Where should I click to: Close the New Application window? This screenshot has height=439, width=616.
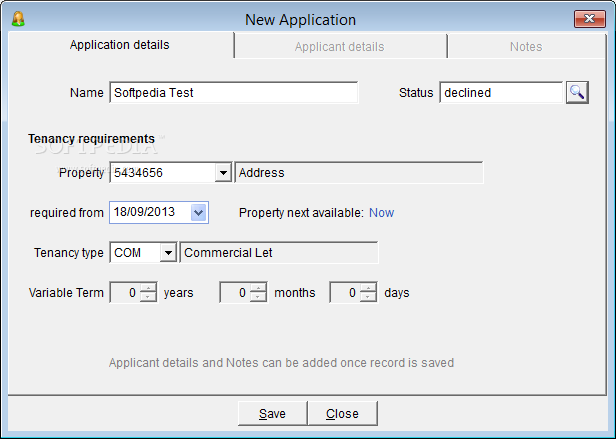[590, 19]
